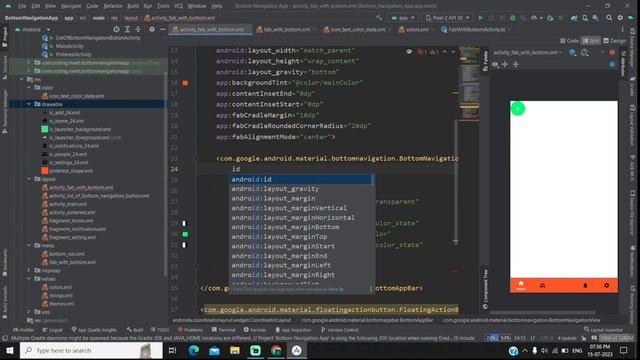Switch to Code view mode

point(570,41)
